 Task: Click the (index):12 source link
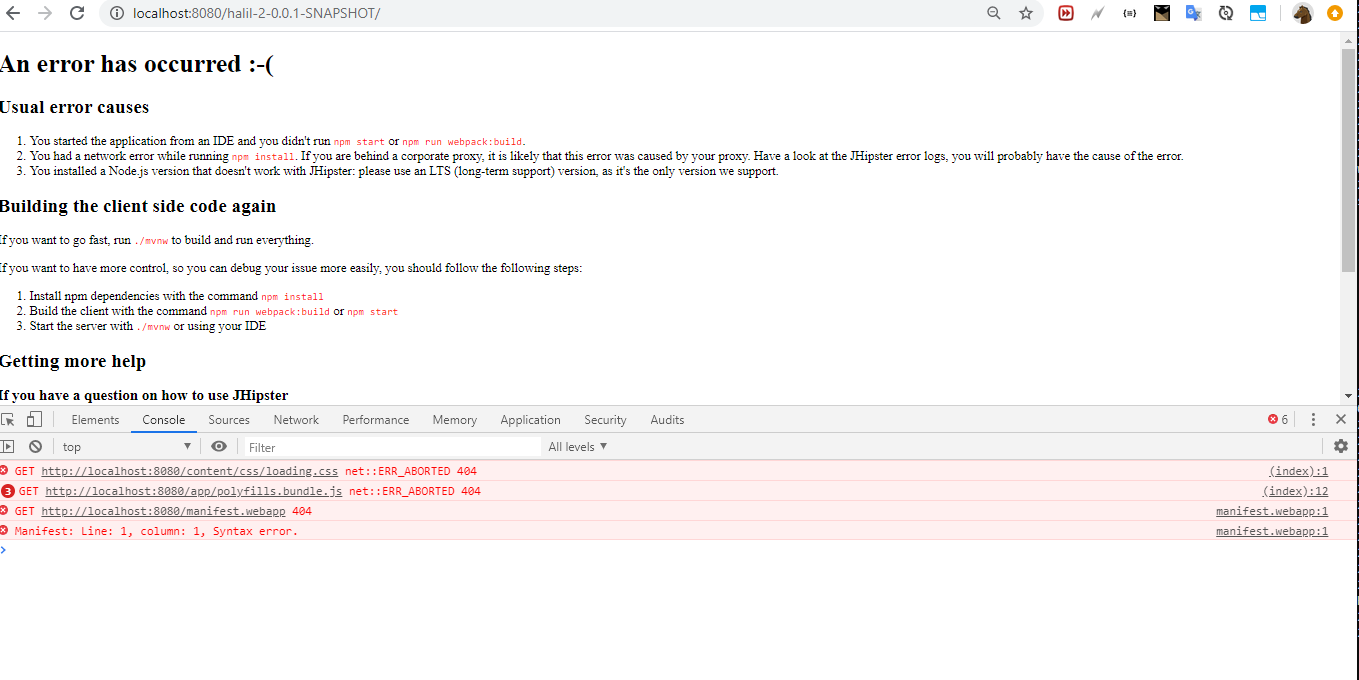pyautogui.click(x=1295, y=491)
